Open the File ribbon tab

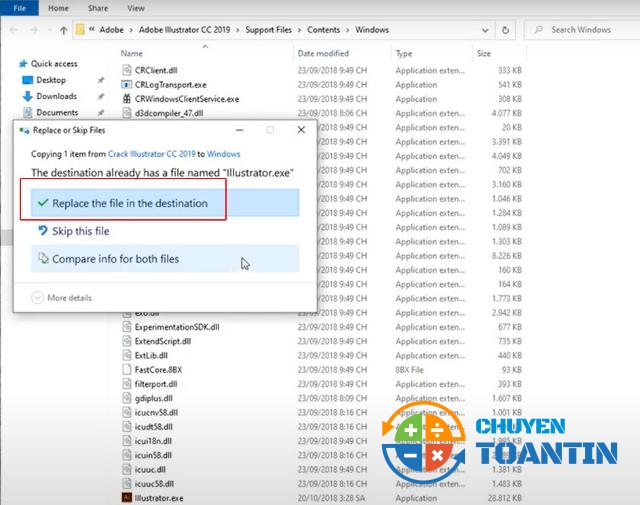pyautogui.click(x=19, y=8)
